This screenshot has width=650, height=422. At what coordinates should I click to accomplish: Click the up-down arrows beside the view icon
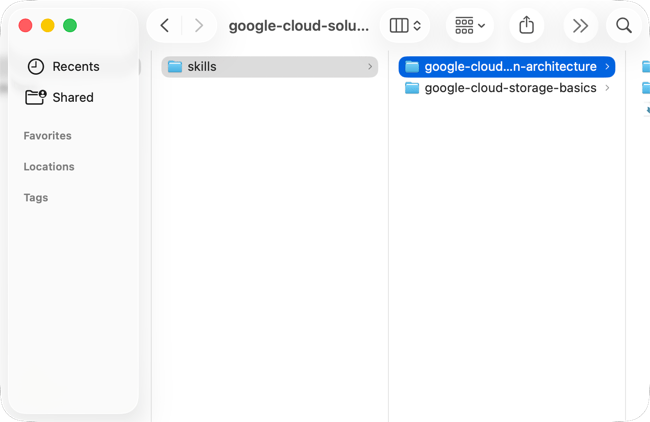pos(417,26)
